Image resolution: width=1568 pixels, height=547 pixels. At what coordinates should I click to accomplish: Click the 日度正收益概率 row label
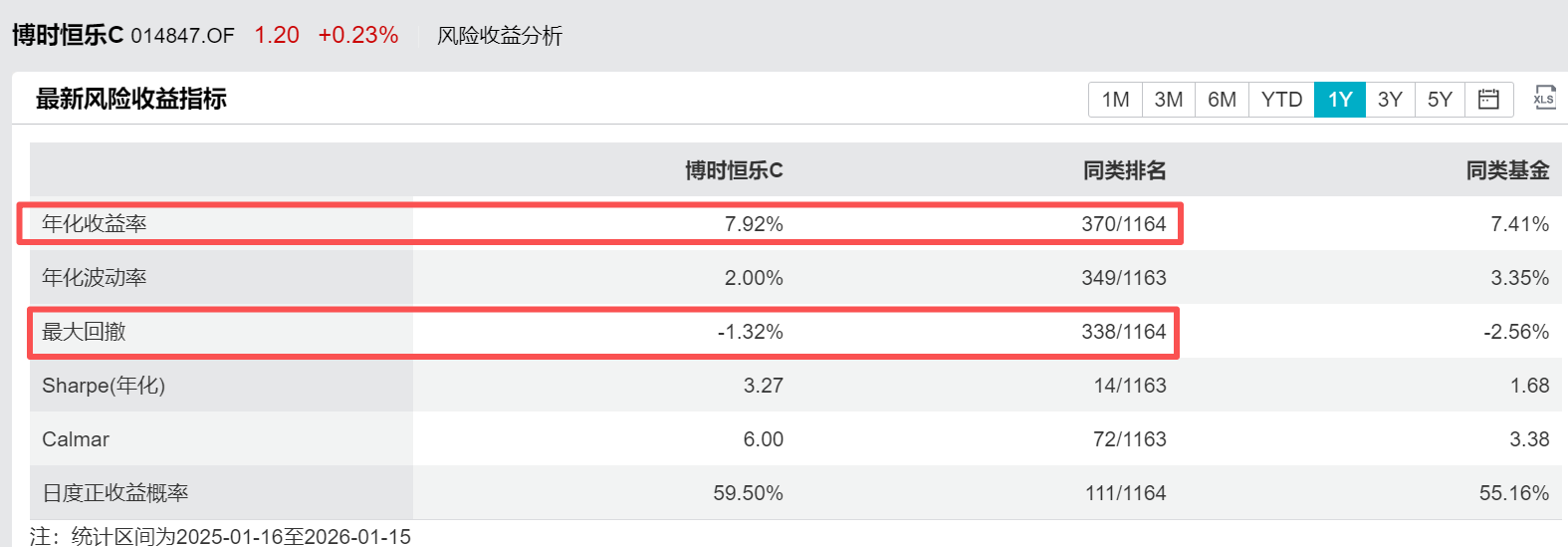coord(115,493)
